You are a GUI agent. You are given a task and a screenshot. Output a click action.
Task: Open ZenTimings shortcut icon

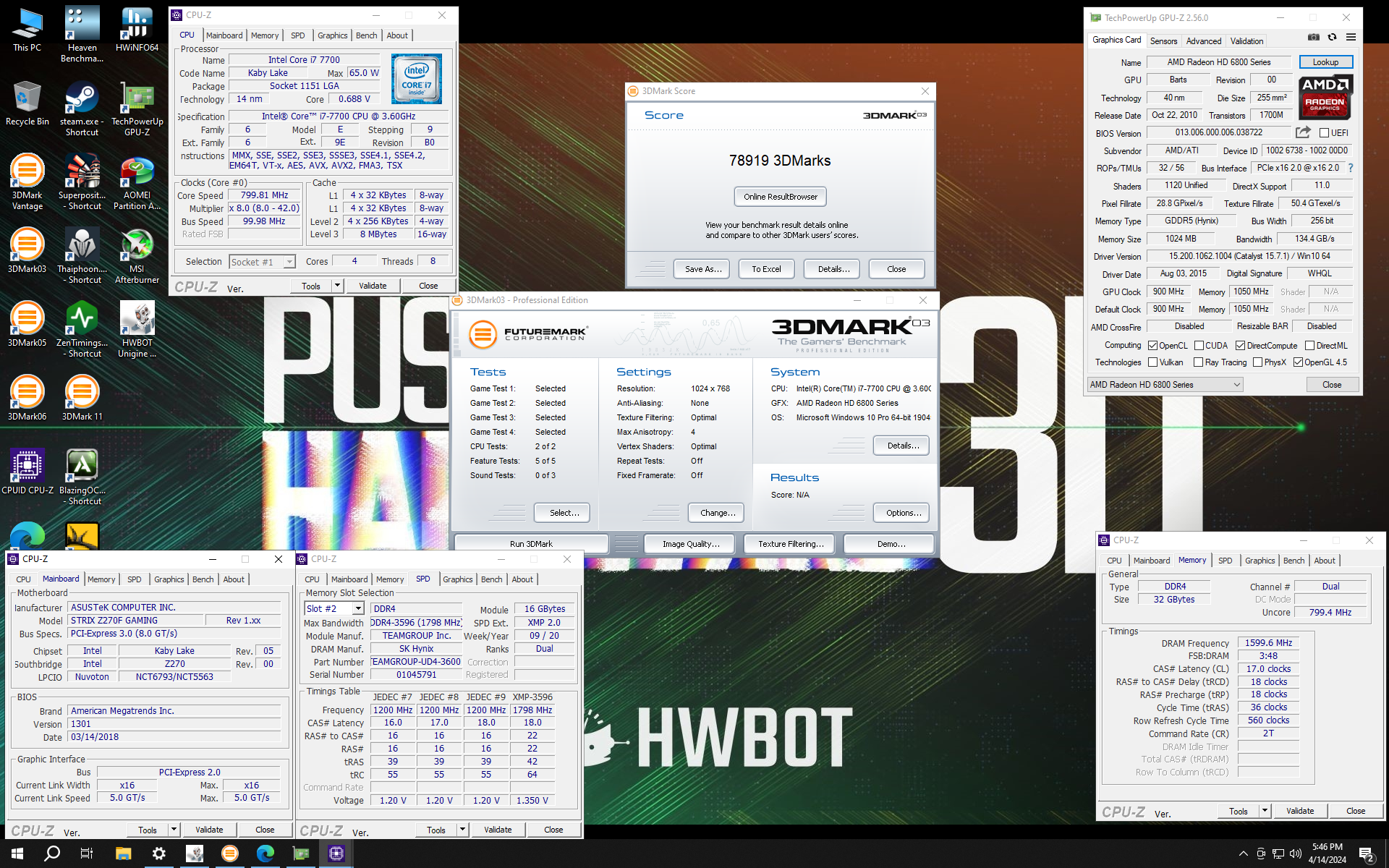click(x=82, y=330)
